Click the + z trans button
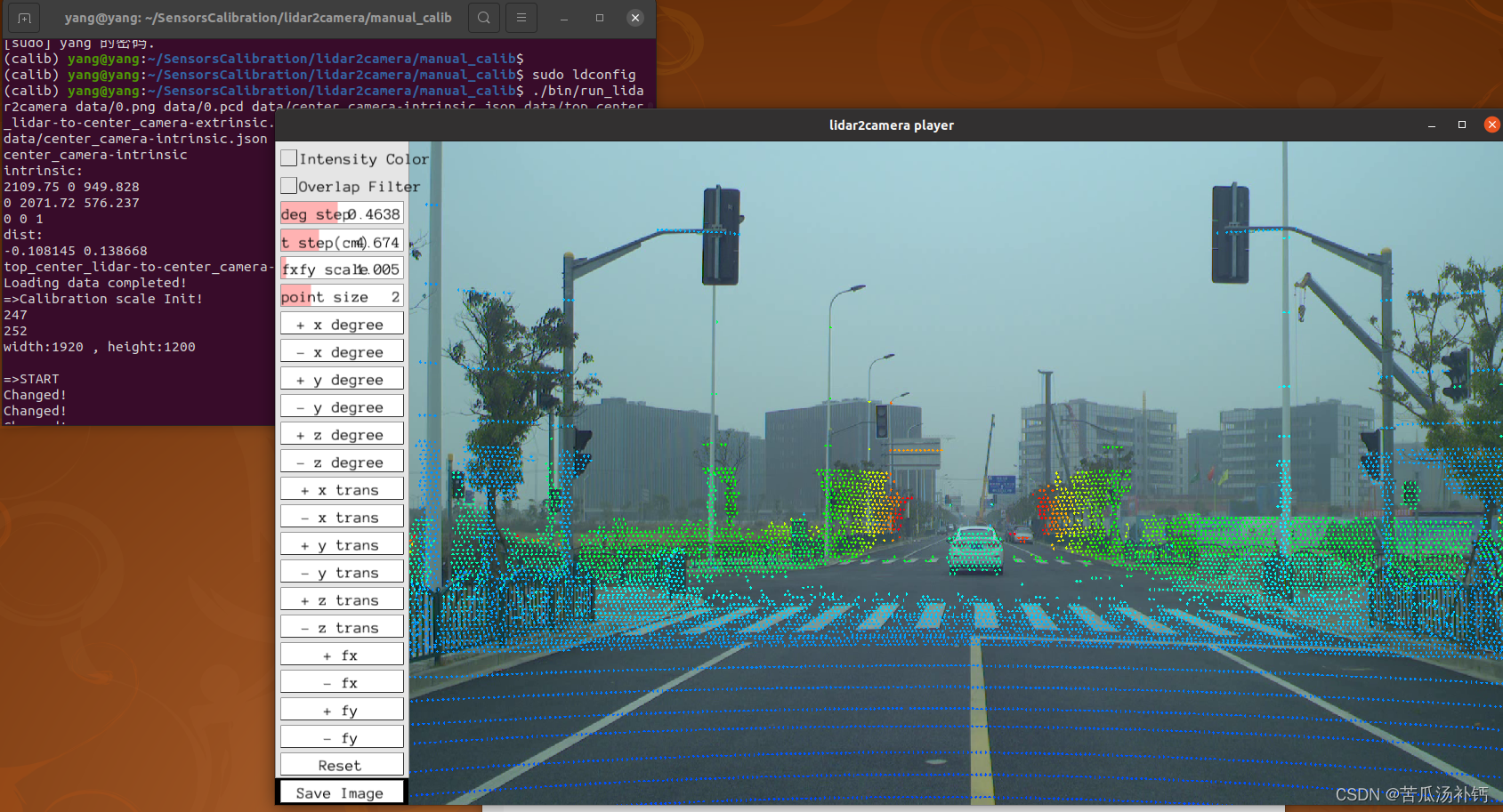Viewport: 1503px width, 812px height. point(342,599)
